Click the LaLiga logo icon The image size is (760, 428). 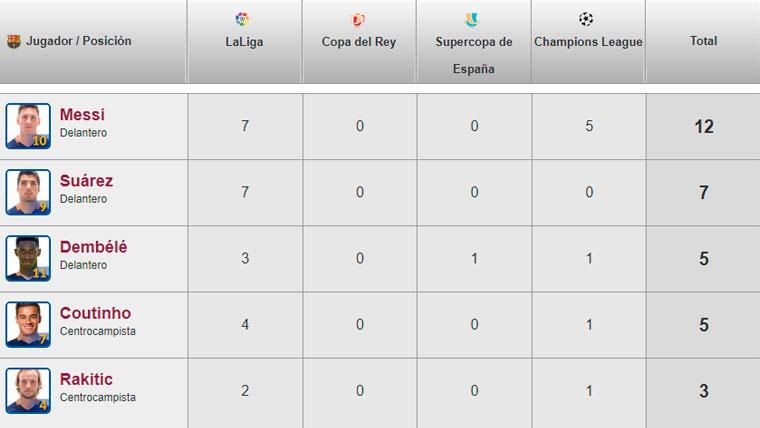pos(243,19)
